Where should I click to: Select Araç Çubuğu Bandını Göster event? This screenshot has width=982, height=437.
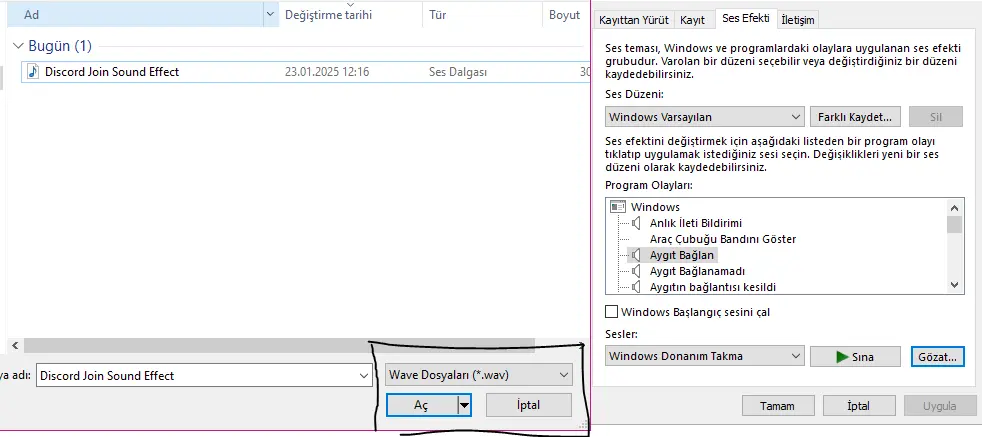point(723,239)
